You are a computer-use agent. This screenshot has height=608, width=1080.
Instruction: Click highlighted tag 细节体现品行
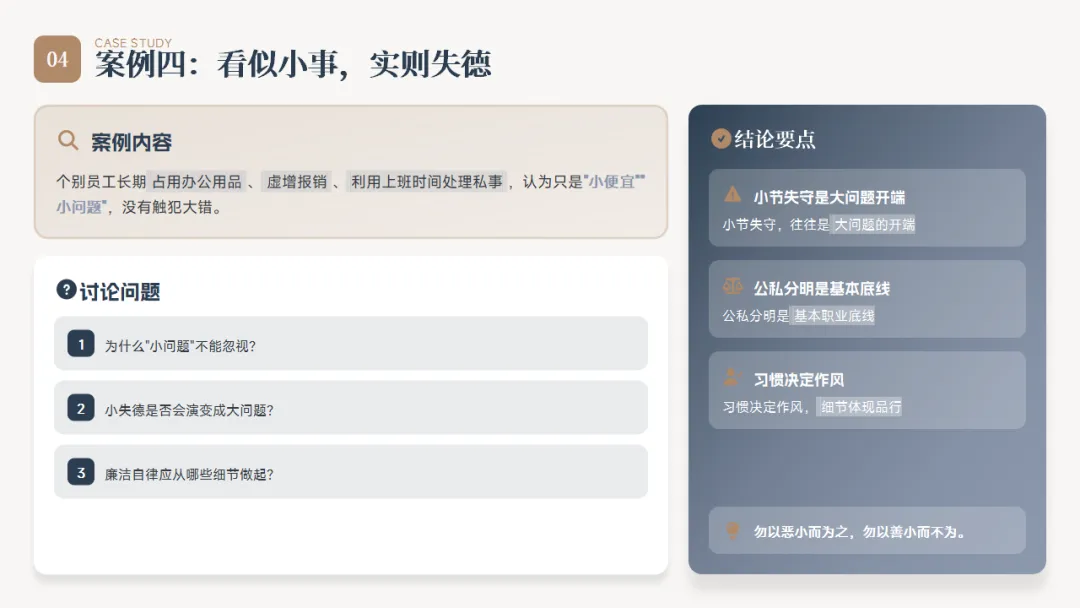(x=860, y=407)
